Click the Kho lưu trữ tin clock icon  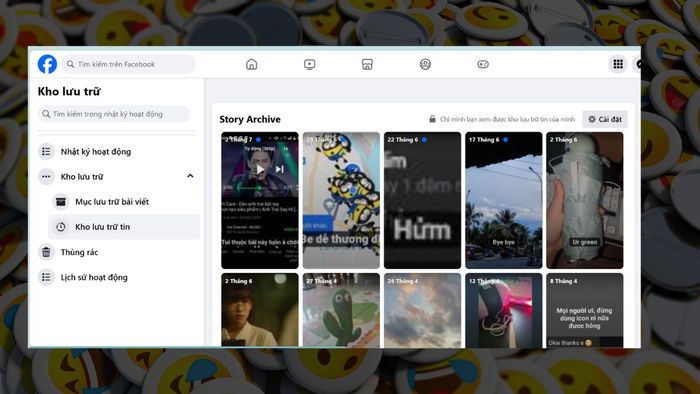(x=61, y=227)
